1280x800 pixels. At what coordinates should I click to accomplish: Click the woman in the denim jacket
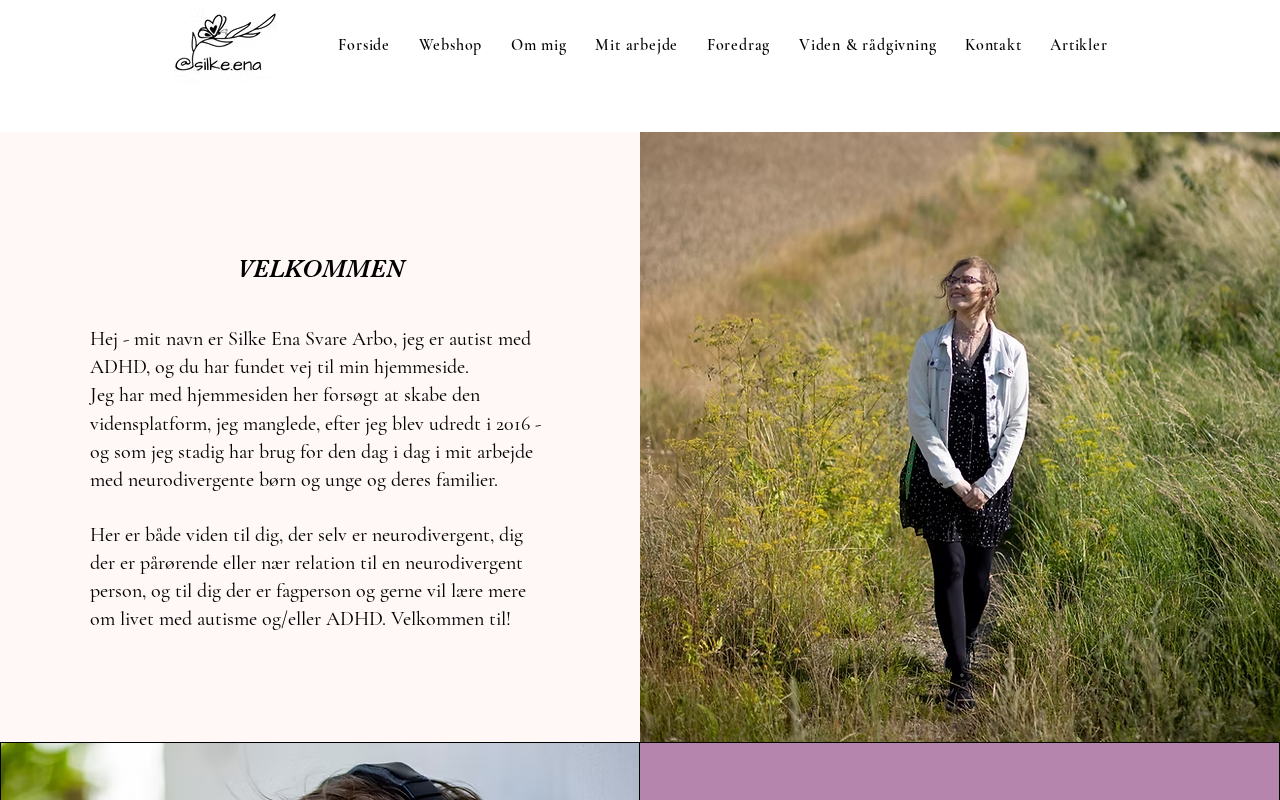(963, 480)
